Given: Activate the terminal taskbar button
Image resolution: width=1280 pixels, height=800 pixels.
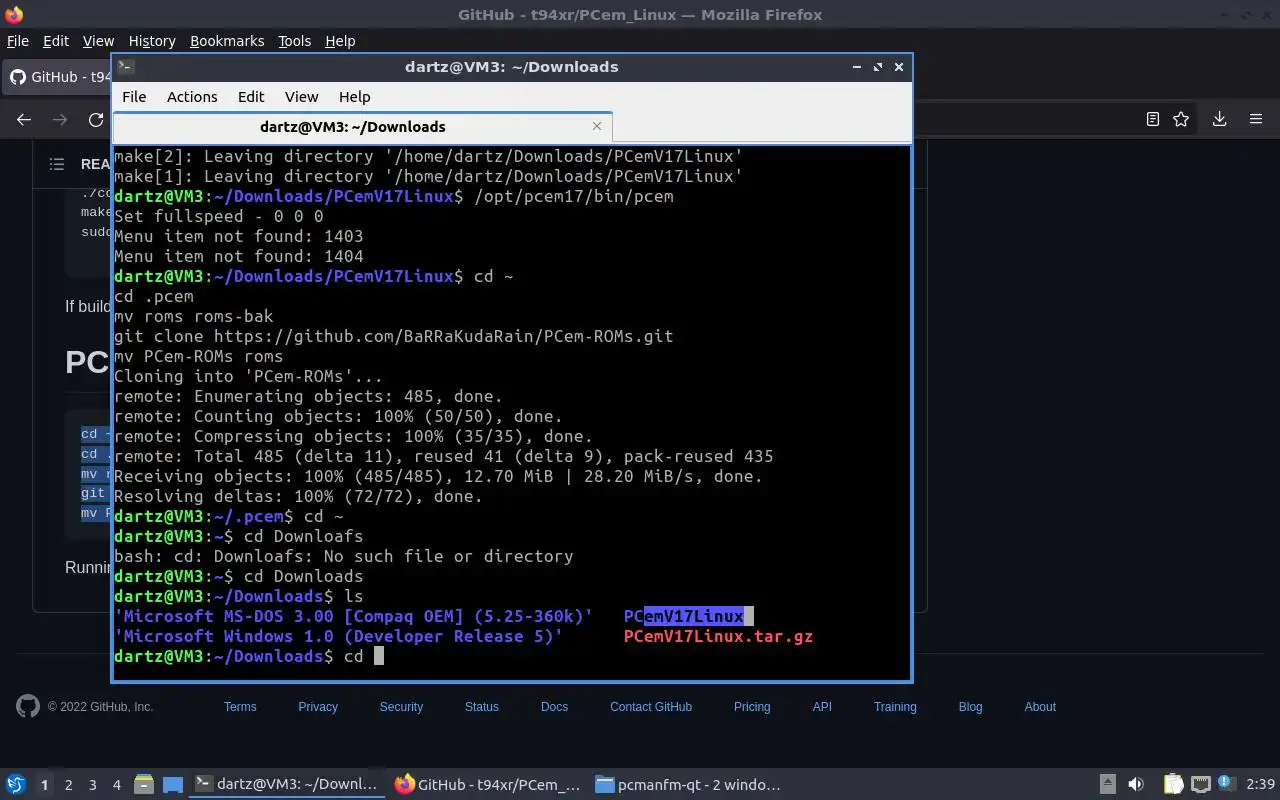Looking at the screenshot, I should point(288,785).
